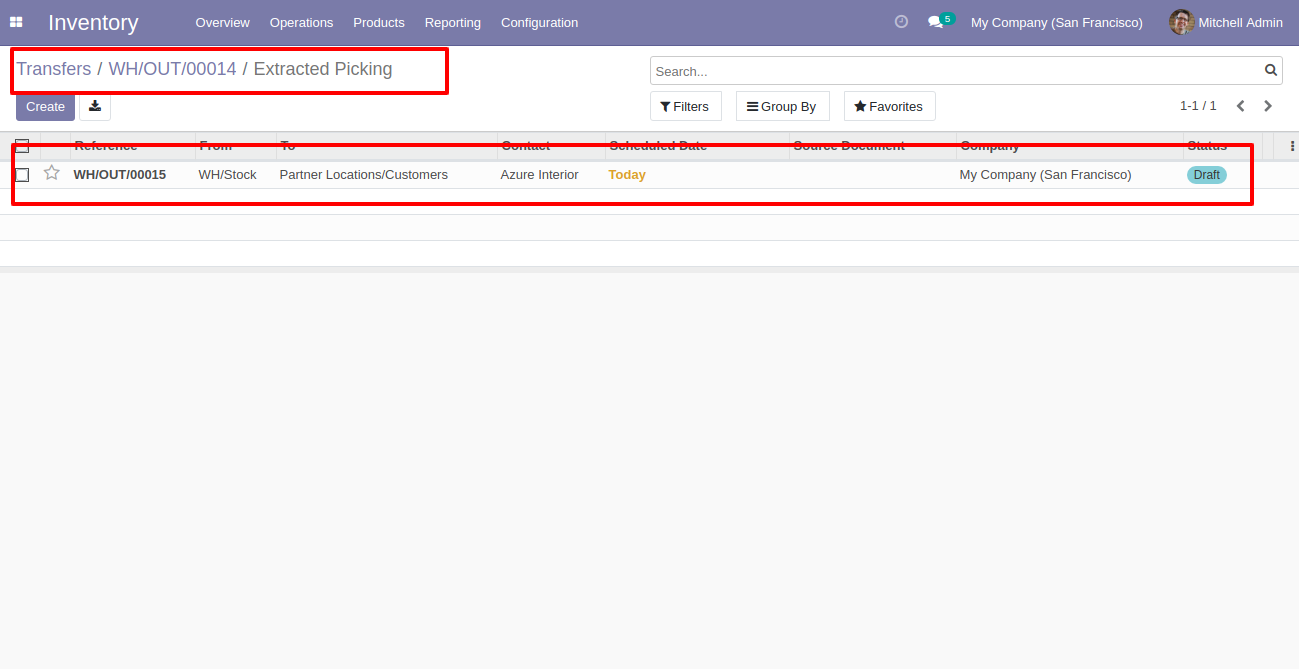Sort by Status column header

coord(1222,146)
